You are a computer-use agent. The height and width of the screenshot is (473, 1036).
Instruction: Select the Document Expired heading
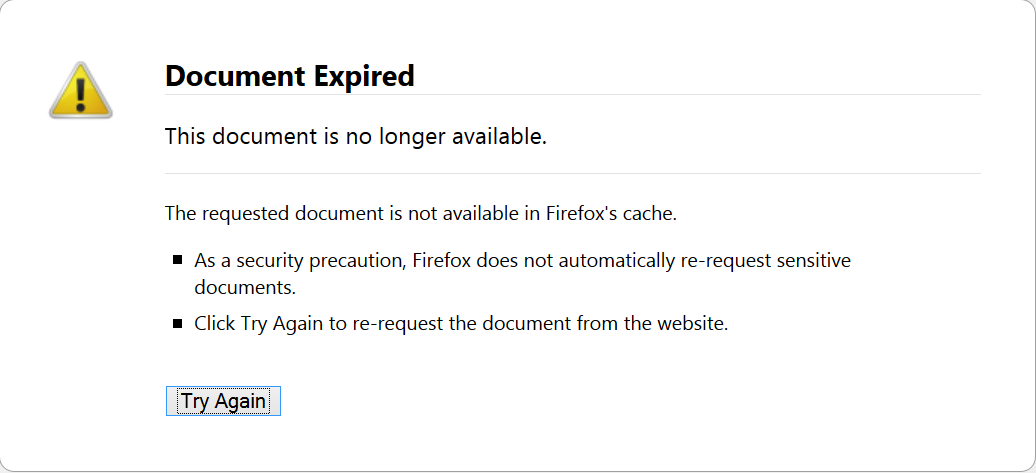pyautogui.click(x=289, y=76)
